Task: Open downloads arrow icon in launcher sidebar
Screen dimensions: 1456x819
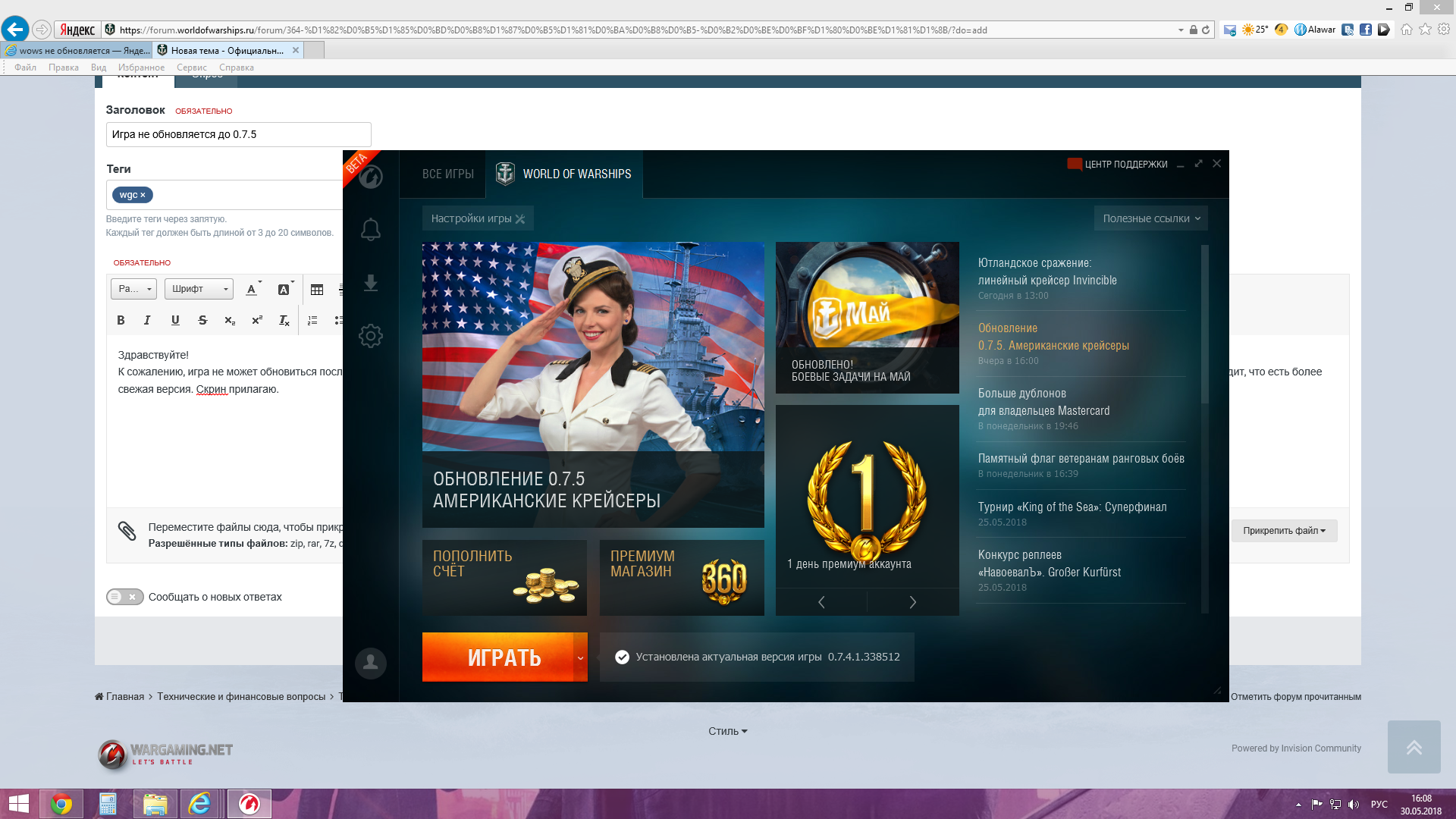Action: click(x=370, y=283)
